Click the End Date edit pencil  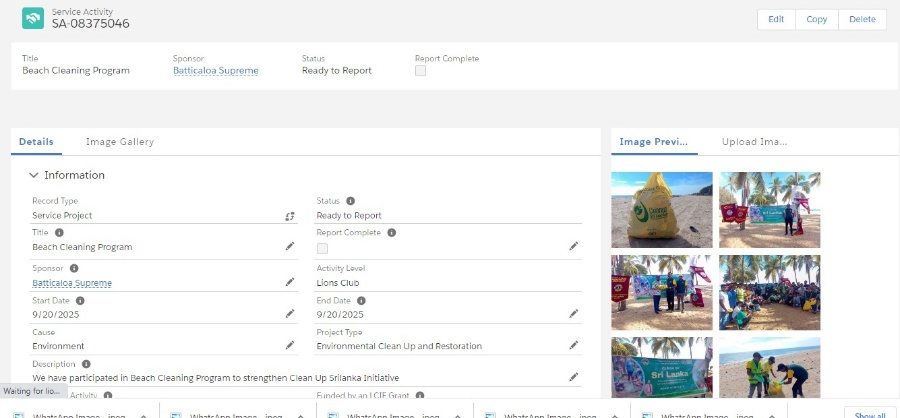pos(574,313)
